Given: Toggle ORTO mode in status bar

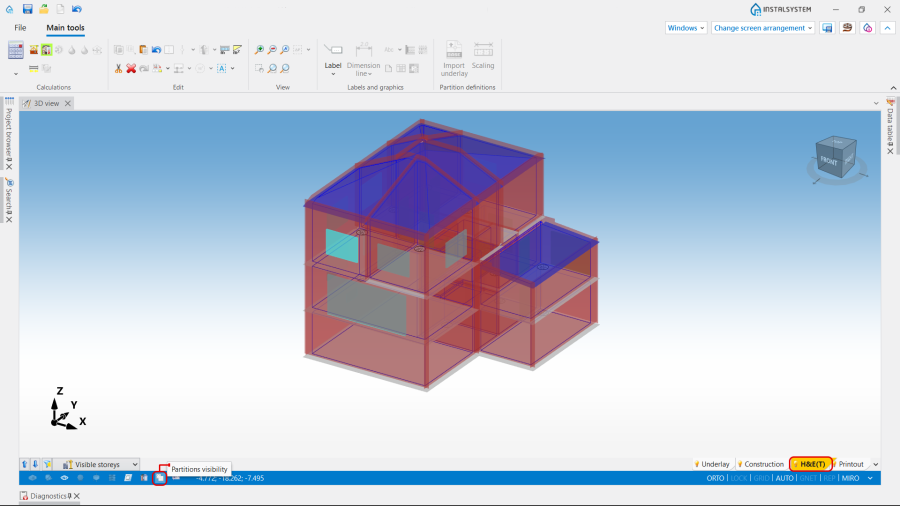Looking at the screenshot, I should coord(715,478).
